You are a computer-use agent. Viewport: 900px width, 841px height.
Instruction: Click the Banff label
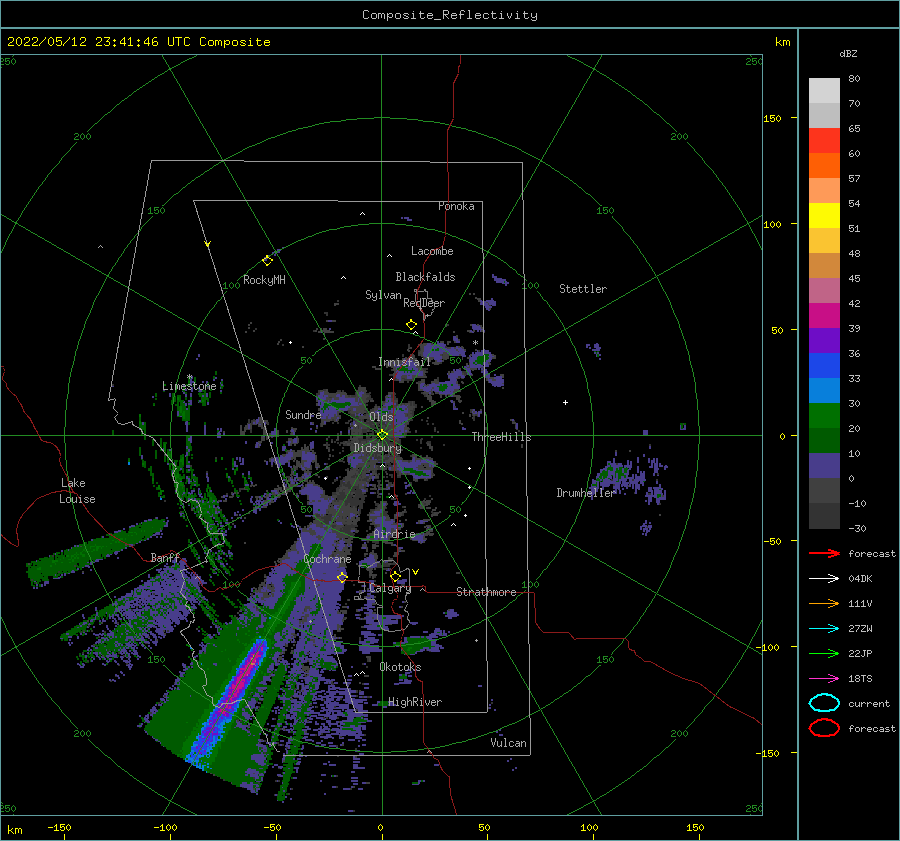165,558
